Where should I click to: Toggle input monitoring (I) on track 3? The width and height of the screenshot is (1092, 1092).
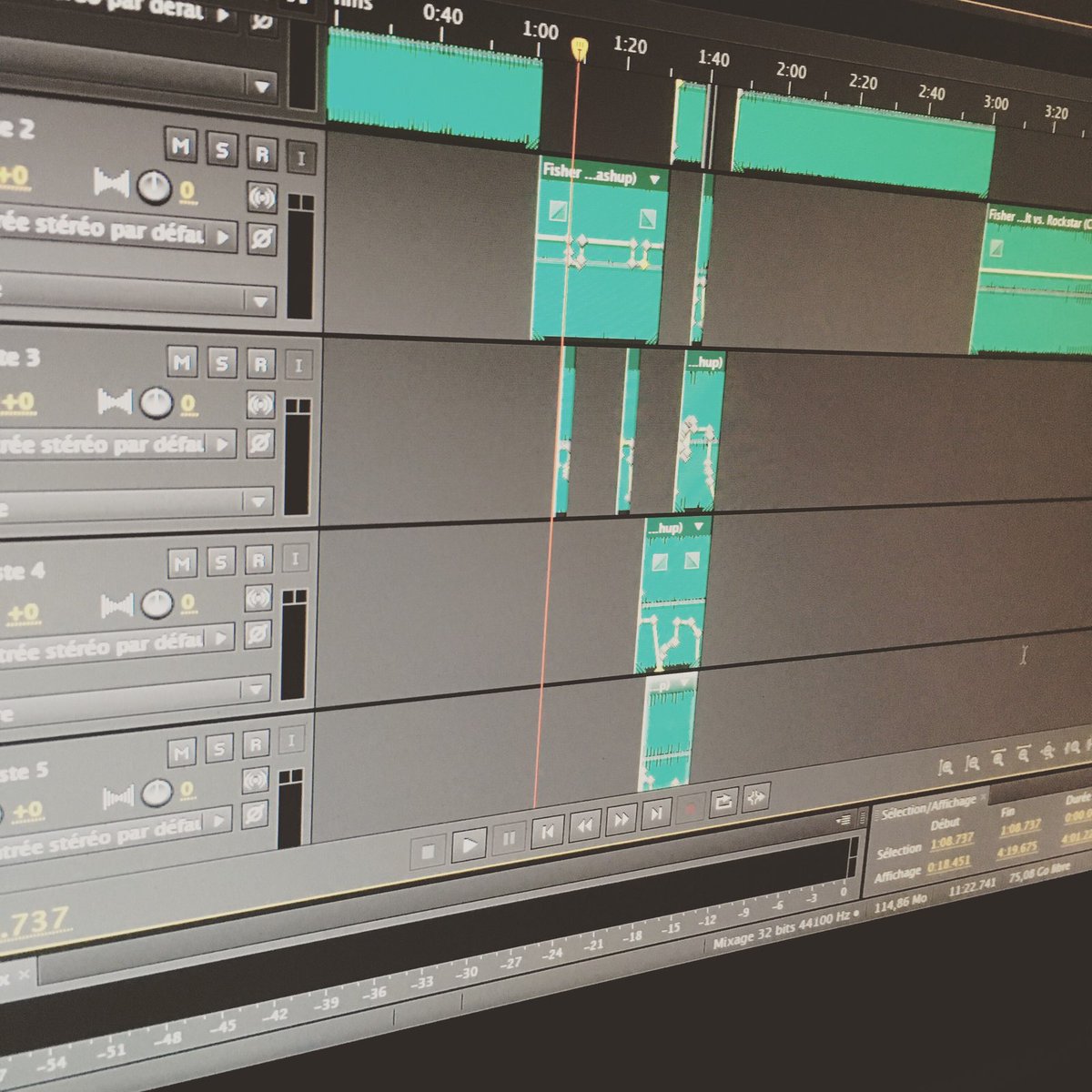click(x=298, y=367)
